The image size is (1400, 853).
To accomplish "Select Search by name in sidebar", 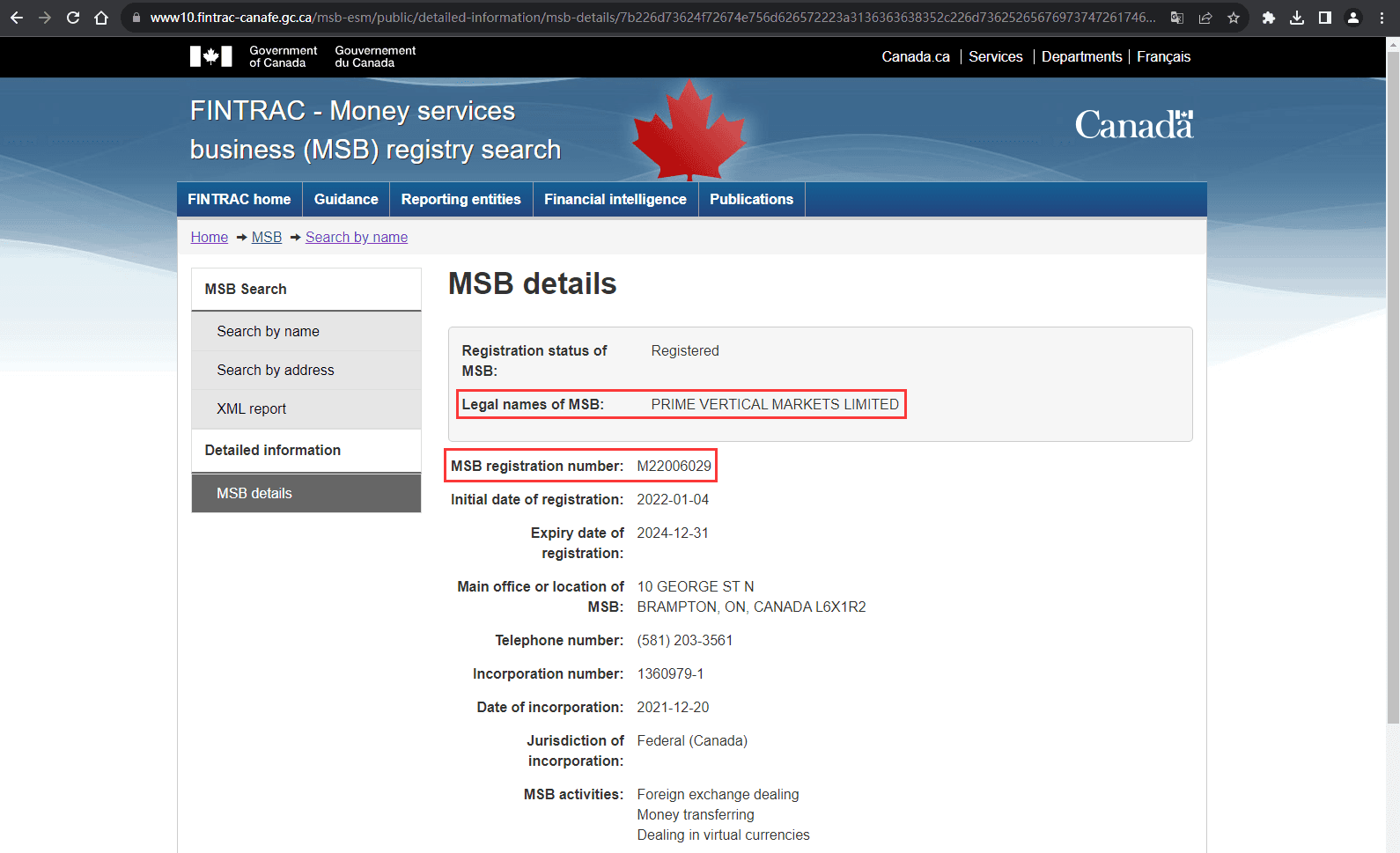I will pyautogui.click(x=306, y=331).
